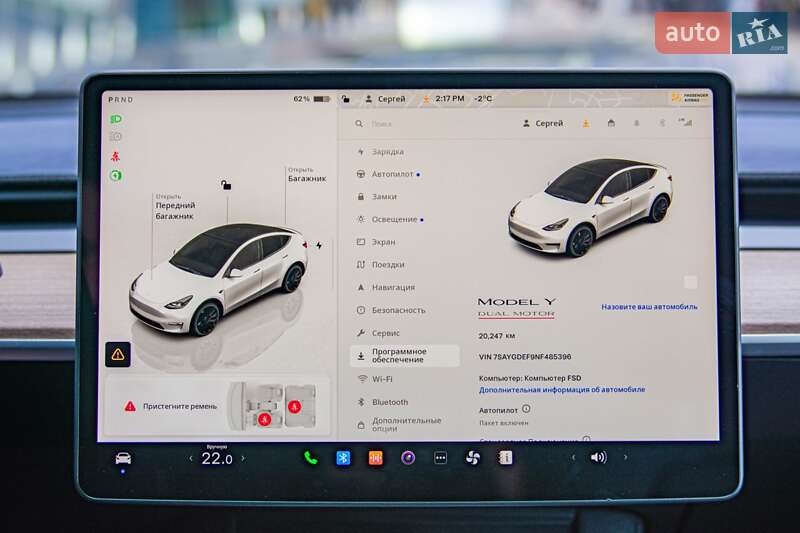Tap Открыть Передний багажник
This screenshot has height=533, width=800.
175,207
